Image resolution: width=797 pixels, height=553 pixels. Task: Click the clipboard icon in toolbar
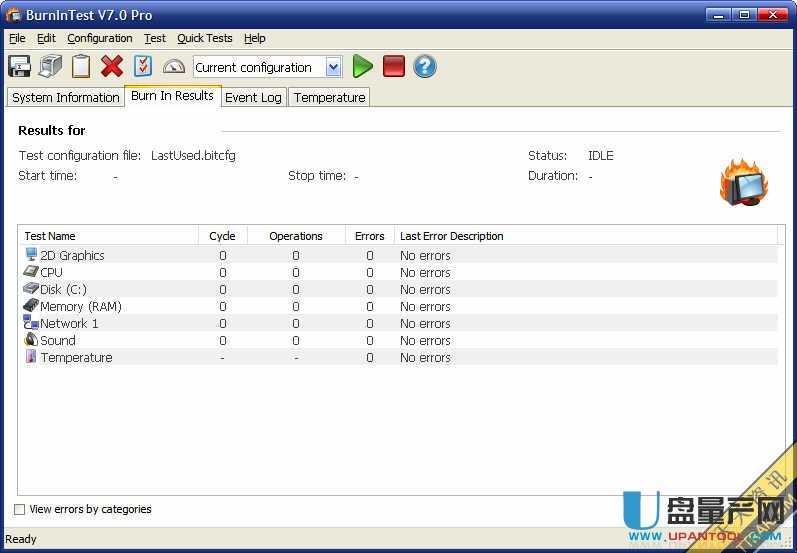point(81,67)
